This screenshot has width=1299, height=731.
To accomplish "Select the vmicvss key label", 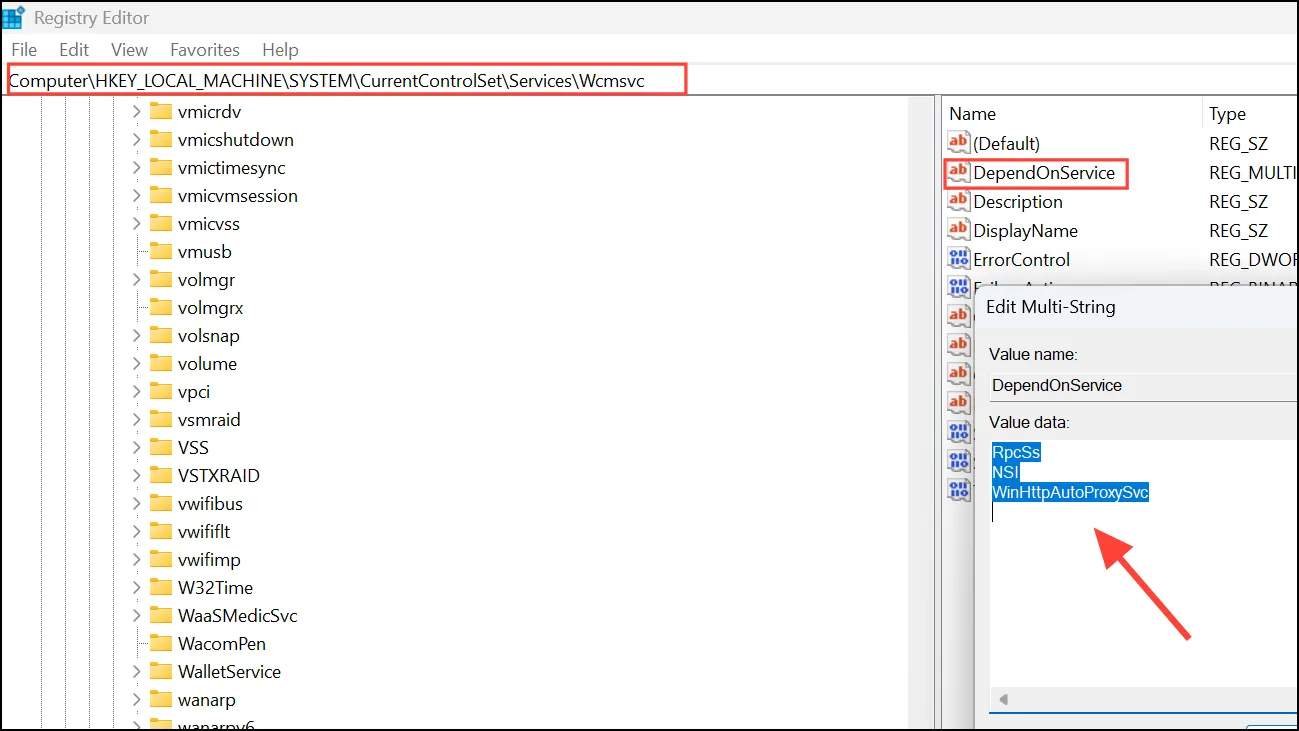I will (x=209, y=224).
